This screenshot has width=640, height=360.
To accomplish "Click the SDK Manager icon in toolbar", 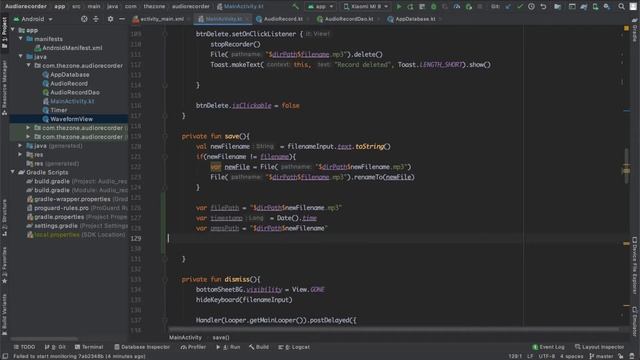I will click(x=607, y=7).
